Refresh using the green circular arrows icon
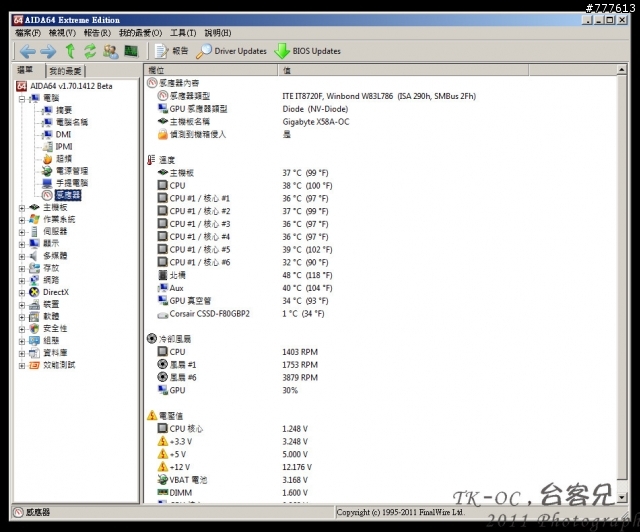640x532 pixels. pos(90,51)
